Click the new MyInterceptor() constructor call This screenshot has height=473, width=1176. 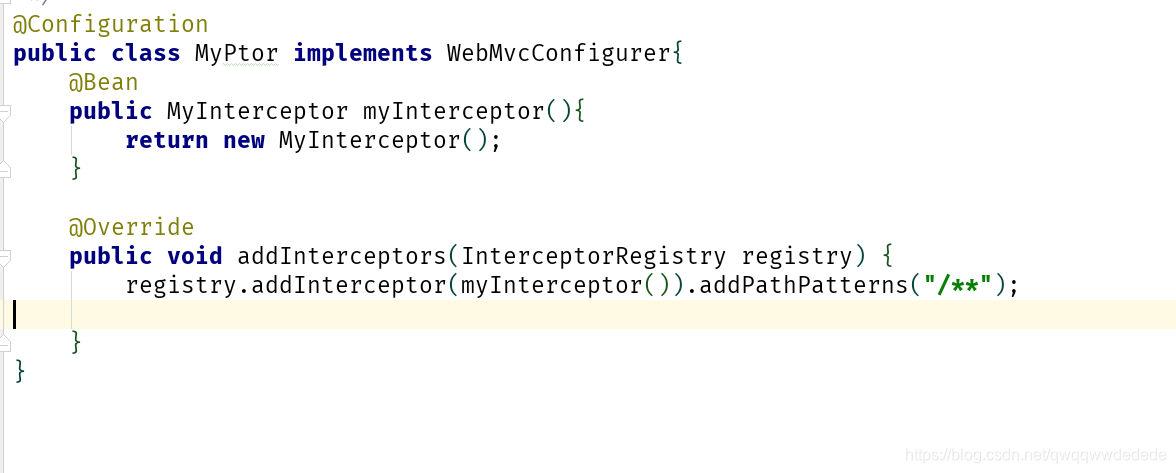coord(355,140)
